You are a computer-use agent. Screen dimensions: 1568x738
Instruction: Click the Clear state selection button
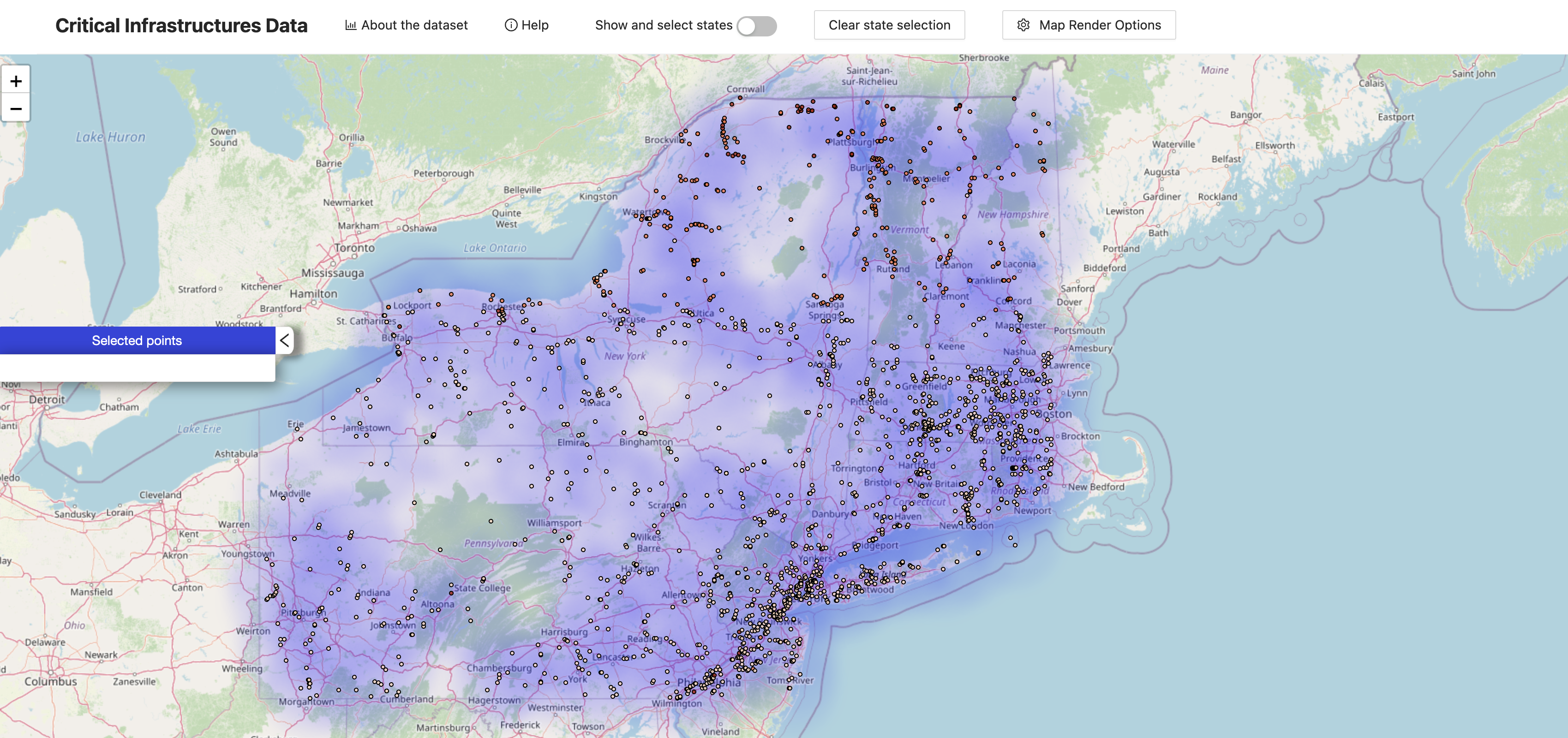(x=889, y=25)
